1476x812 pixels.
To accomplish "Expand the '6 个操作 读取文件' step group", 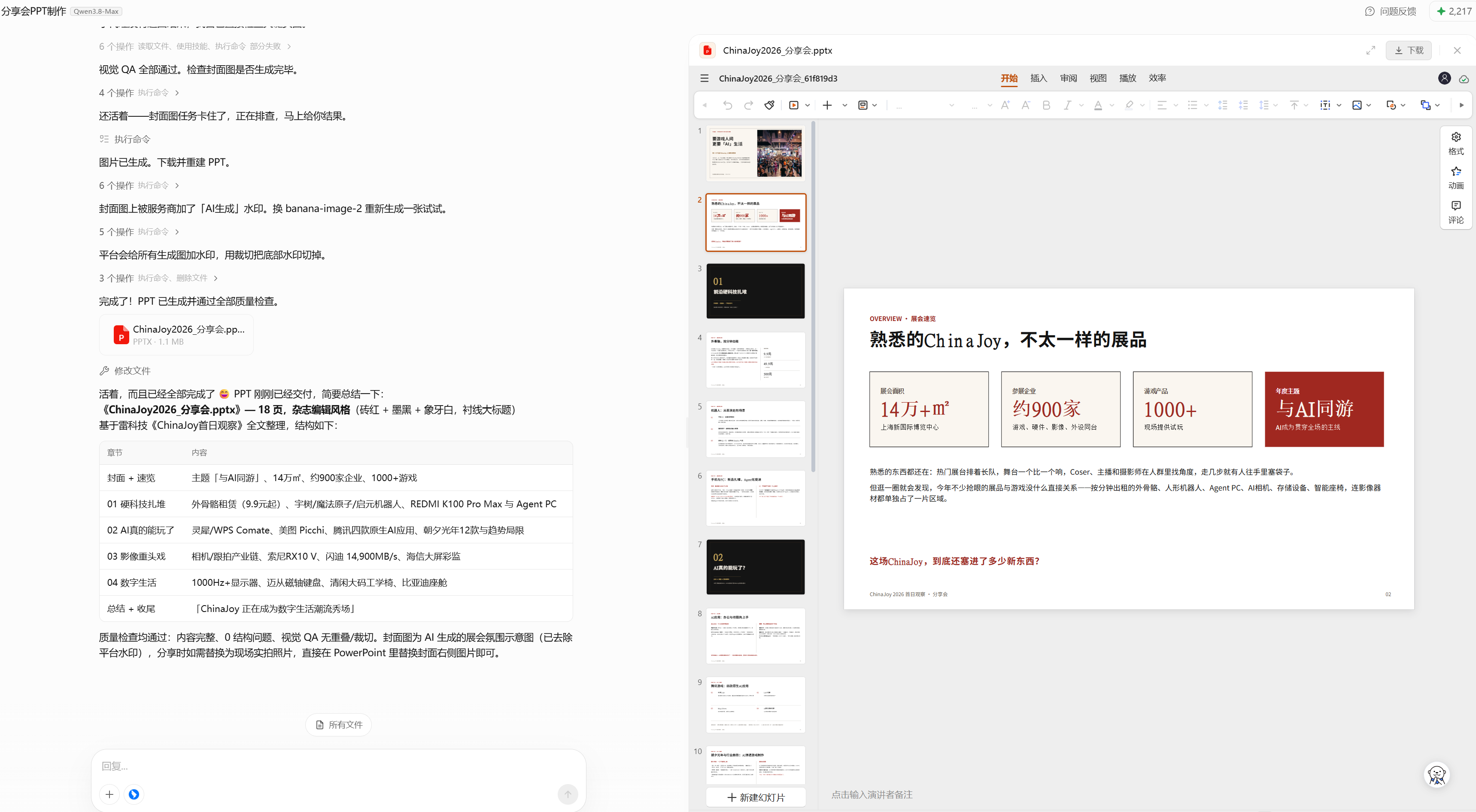I will [x=195, y=46].
